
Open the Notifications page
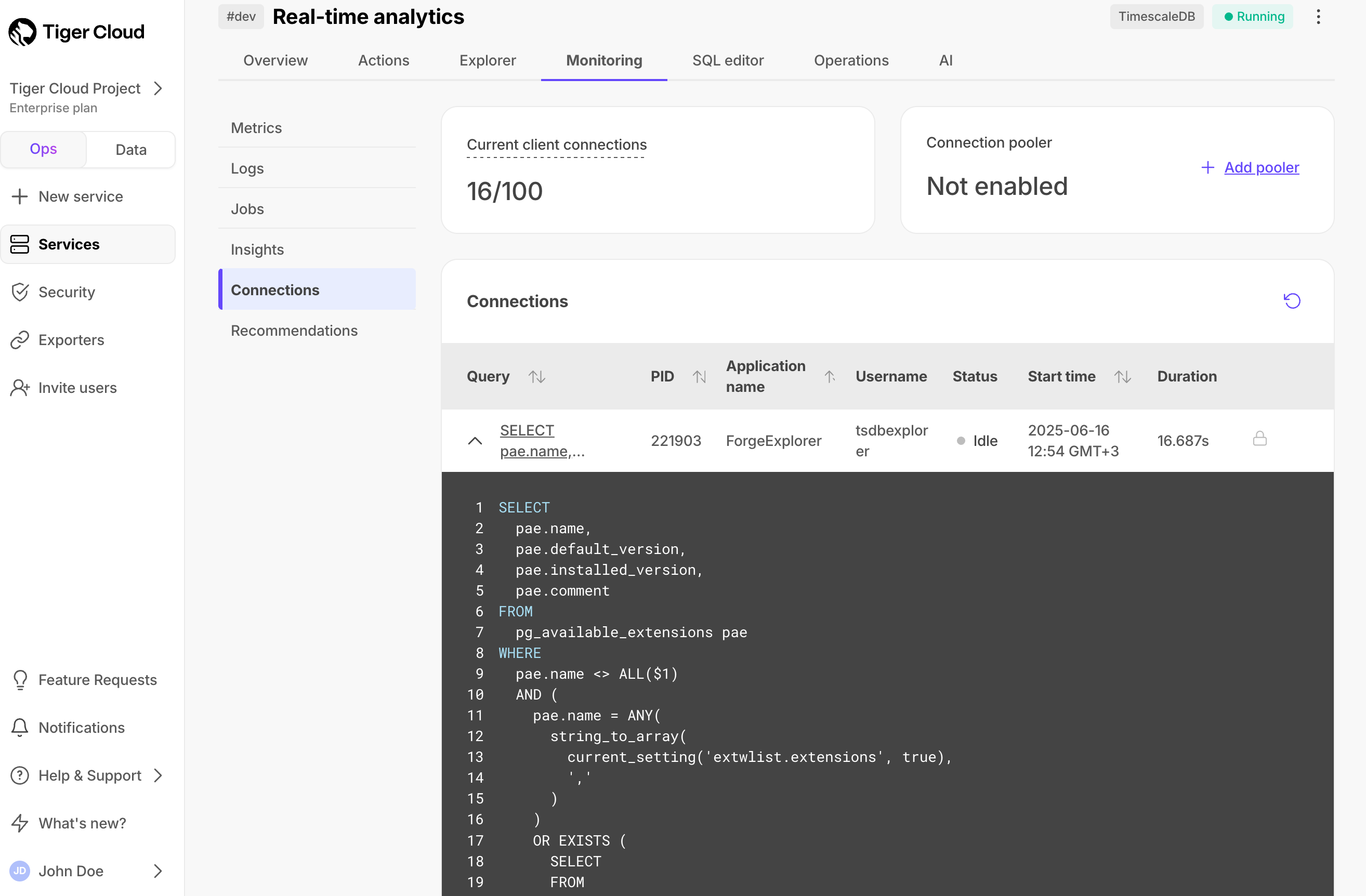click(x=88, y=727)
